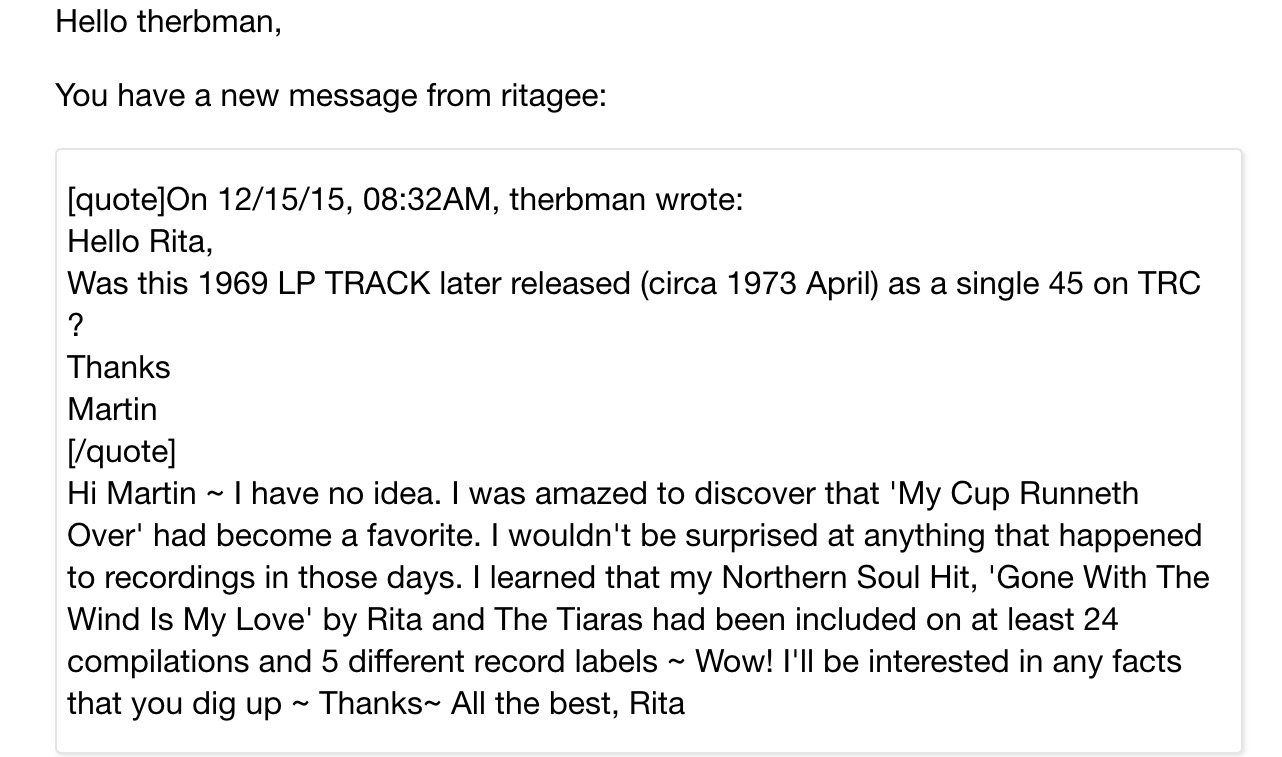Click the 'Martin' signature line
The width and height of the screenshot is (1282, 757).
point(112,409)
